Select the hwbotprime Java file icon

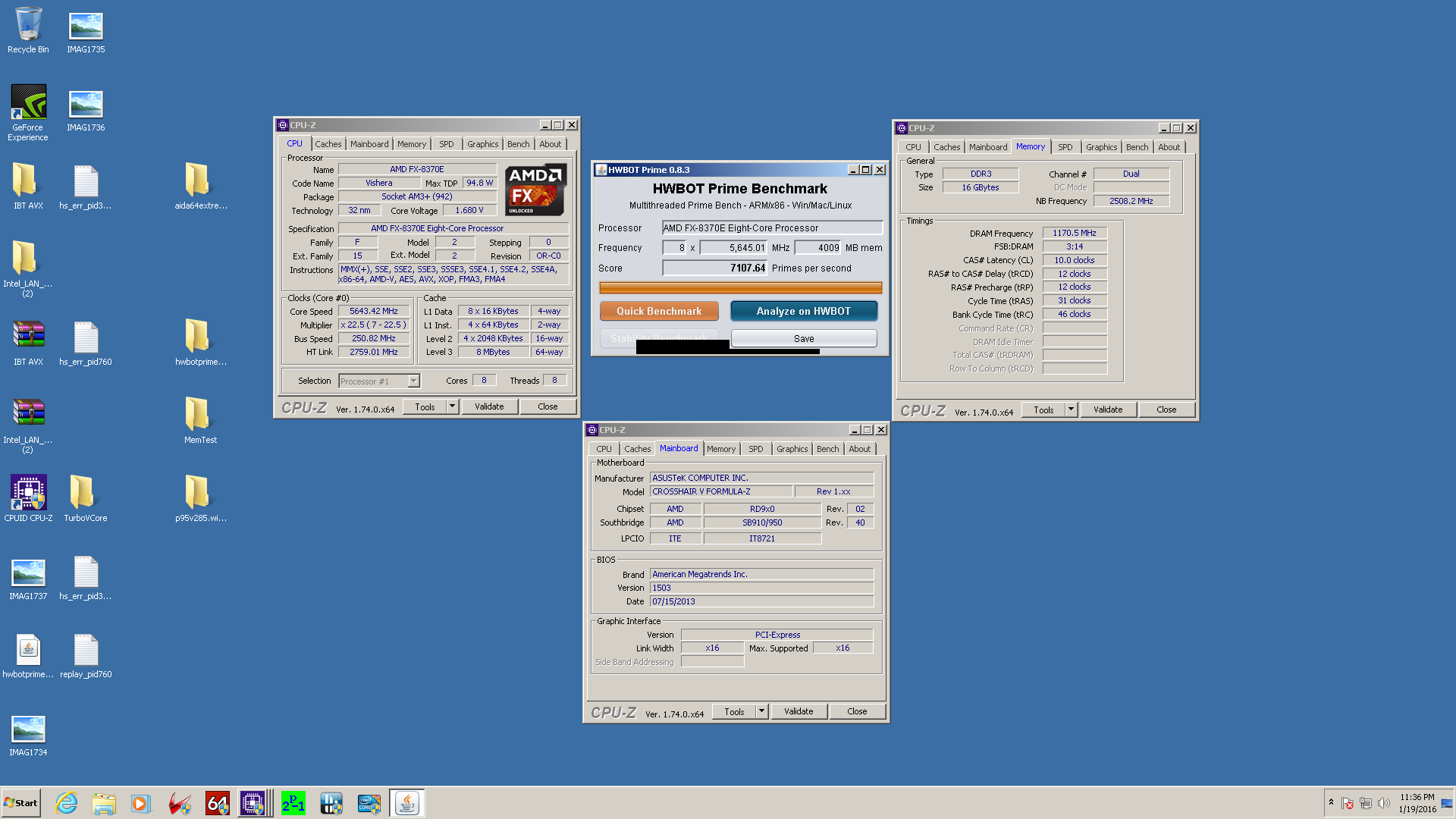point(28,655)
